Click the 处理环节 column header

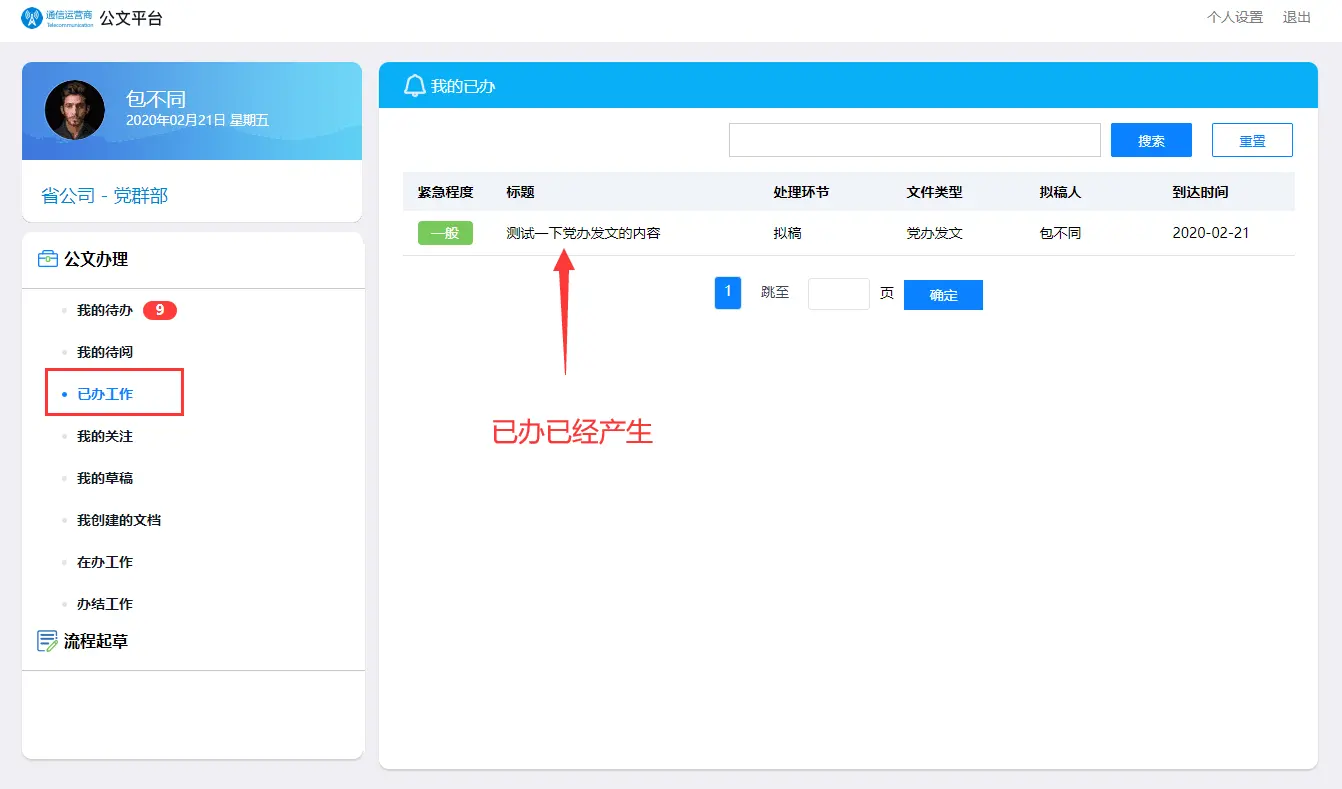[801, 192]
